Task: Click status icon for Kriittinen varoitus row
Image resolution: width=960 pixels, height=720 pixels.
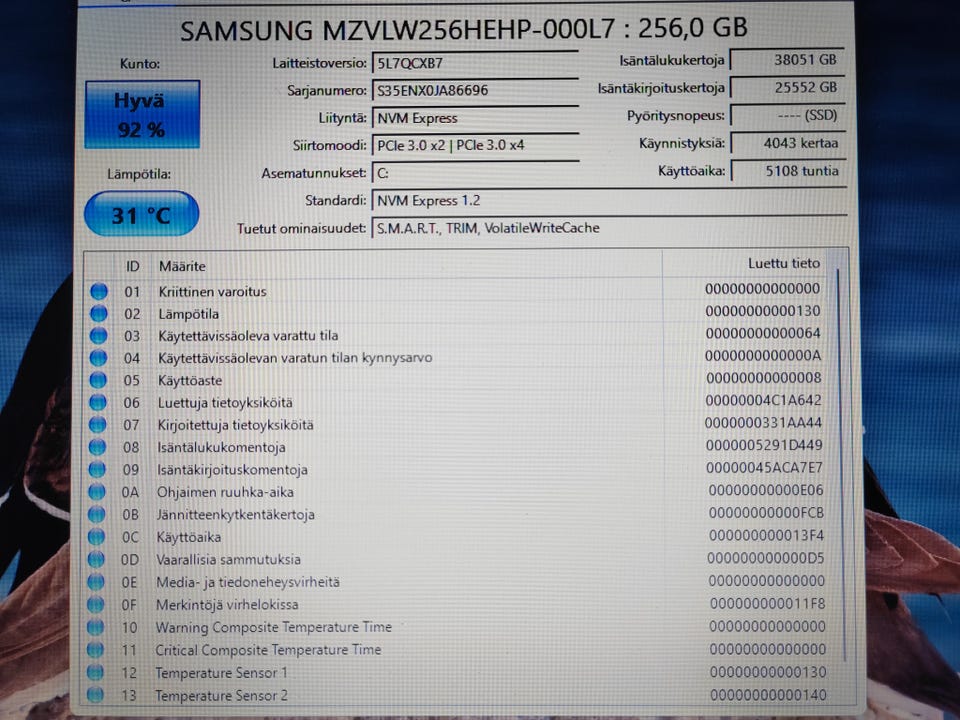Action: coord(99,291)
